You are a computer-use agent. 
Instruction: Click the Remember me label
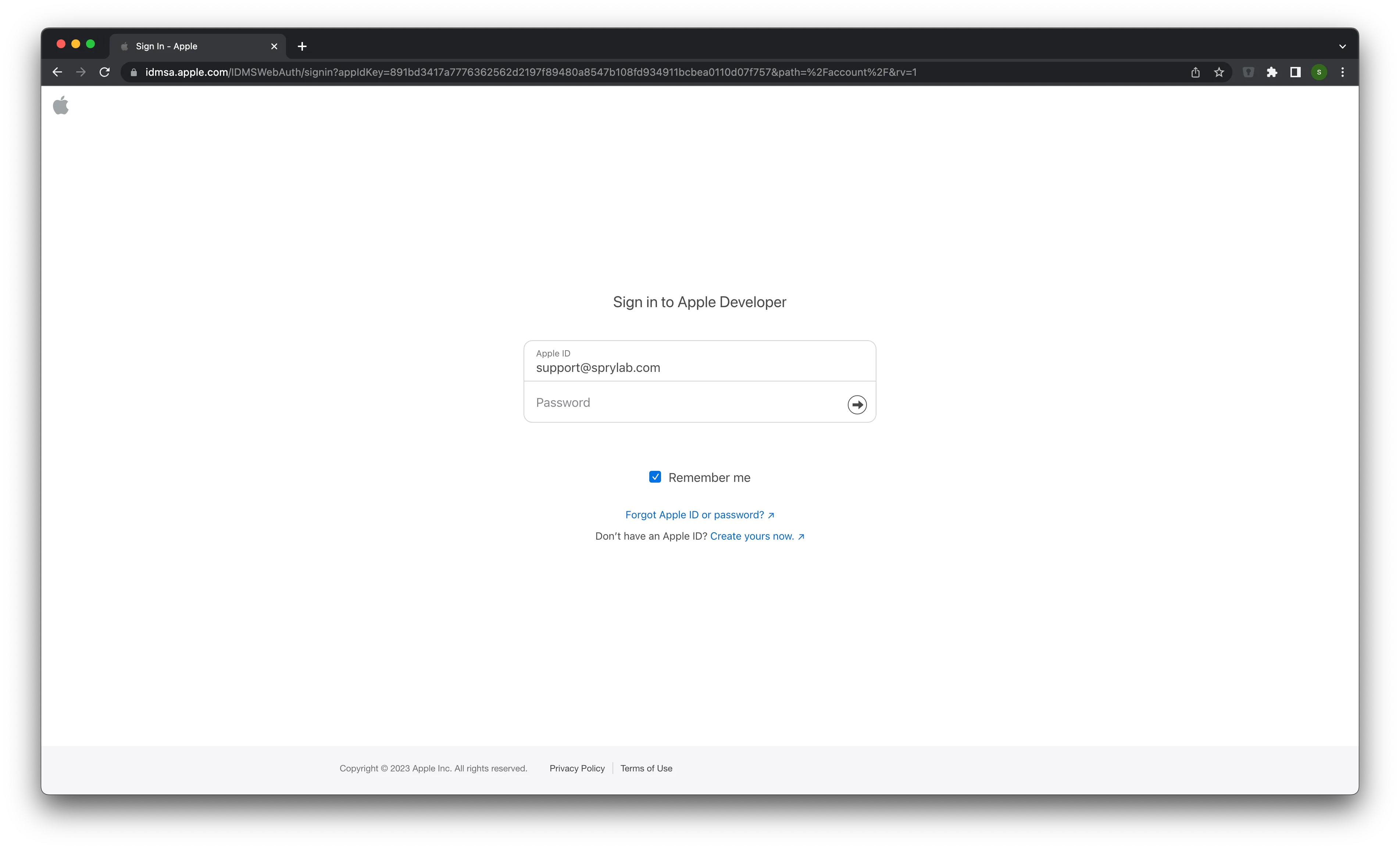[709, 478]
